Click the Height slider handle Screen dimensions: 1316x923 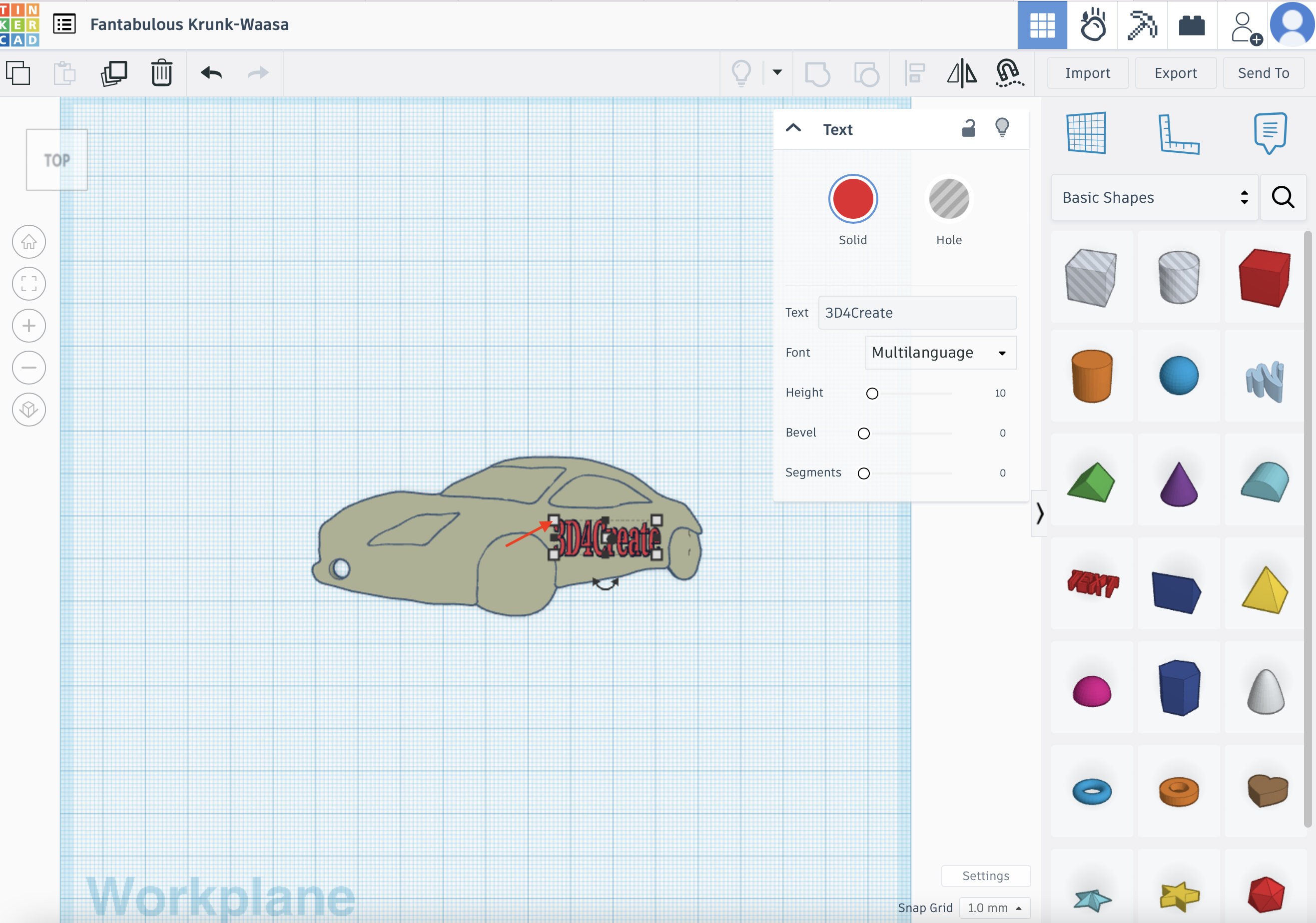click(872, 394)
